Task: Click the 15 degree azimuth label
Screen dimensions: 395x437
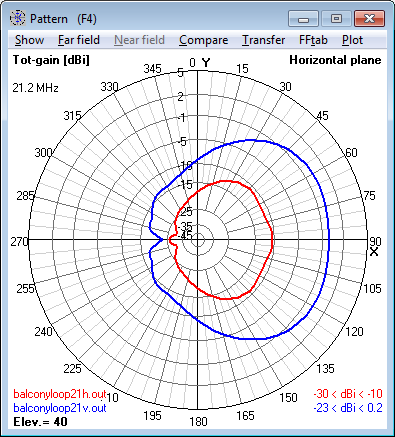Action: pyautogui.click(x=242, y=69)
